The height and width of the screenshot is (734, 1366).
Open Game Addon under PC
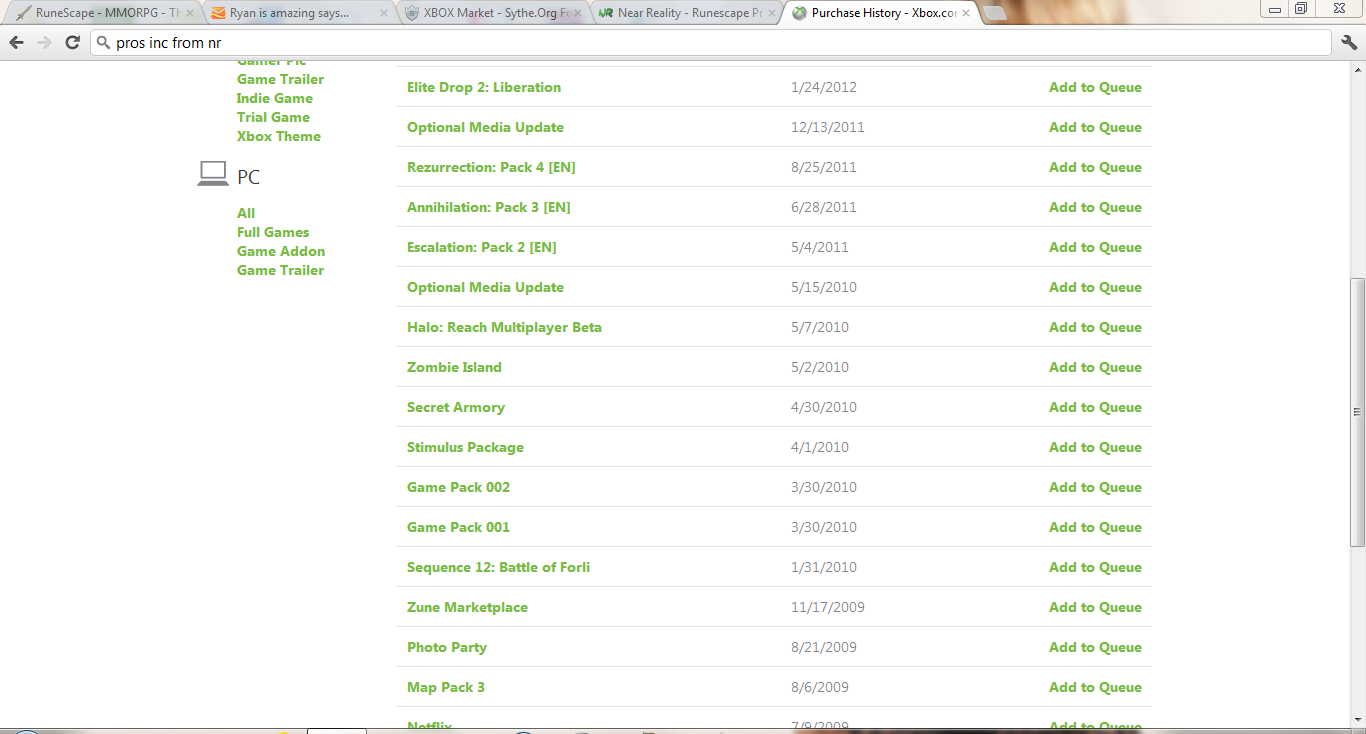click(x=281, y=251)
